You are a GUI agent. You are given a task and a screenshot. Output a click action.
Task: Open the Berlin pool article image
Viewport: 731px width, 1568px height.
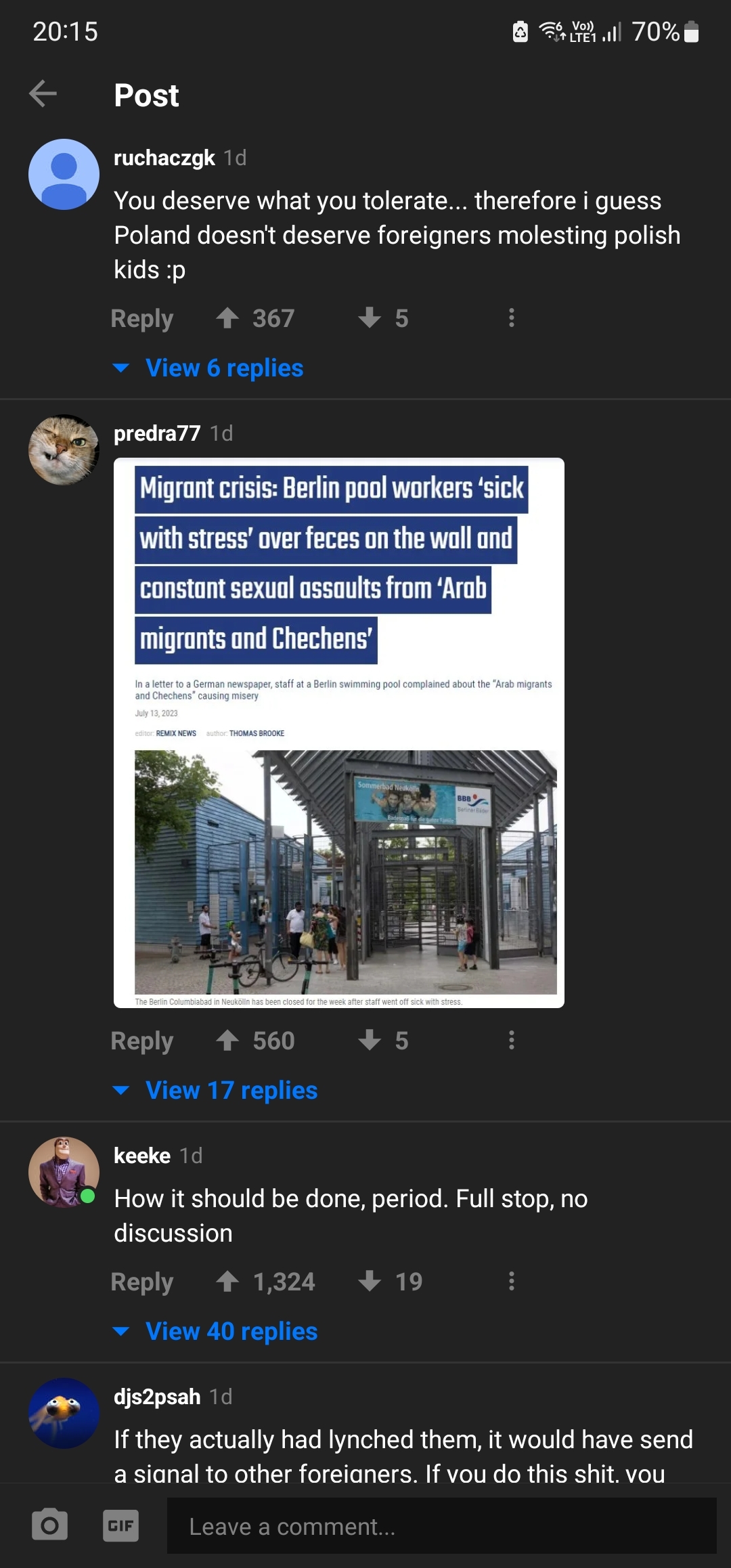(339, 733)
